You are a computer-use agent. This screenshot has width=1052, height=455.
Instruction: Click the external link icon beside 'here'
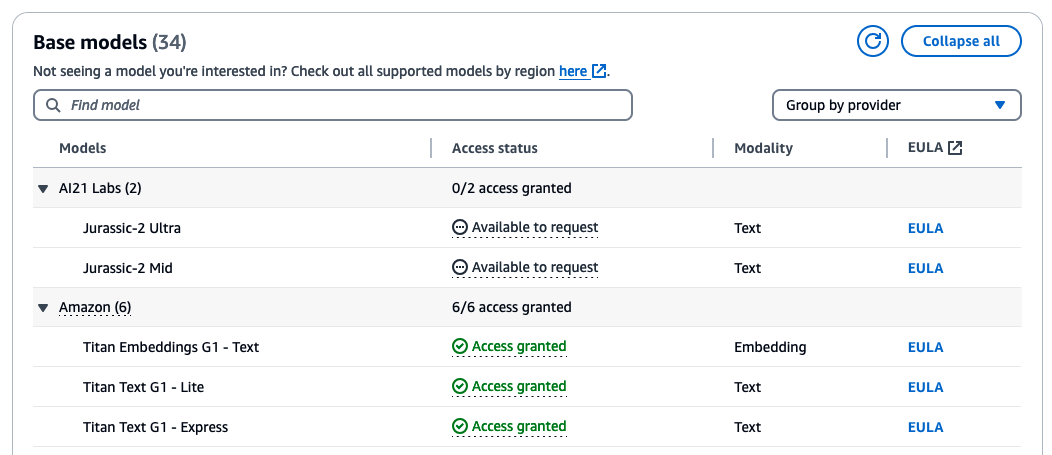599,72
